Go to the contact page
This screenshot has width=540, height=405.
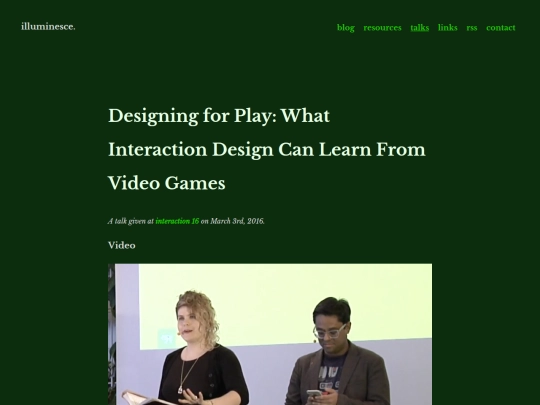click(501, 28)
